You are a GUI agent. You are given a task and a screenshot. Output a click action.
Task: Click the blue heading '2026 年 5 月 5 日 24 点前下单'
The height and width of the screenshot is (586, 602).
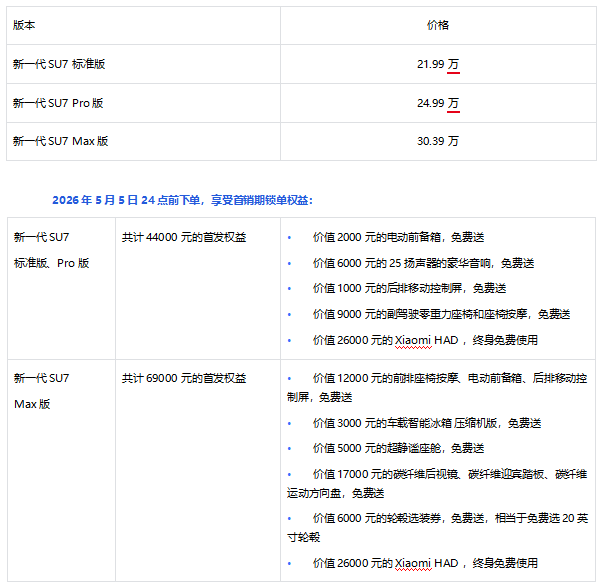click(x=126, y=200)
